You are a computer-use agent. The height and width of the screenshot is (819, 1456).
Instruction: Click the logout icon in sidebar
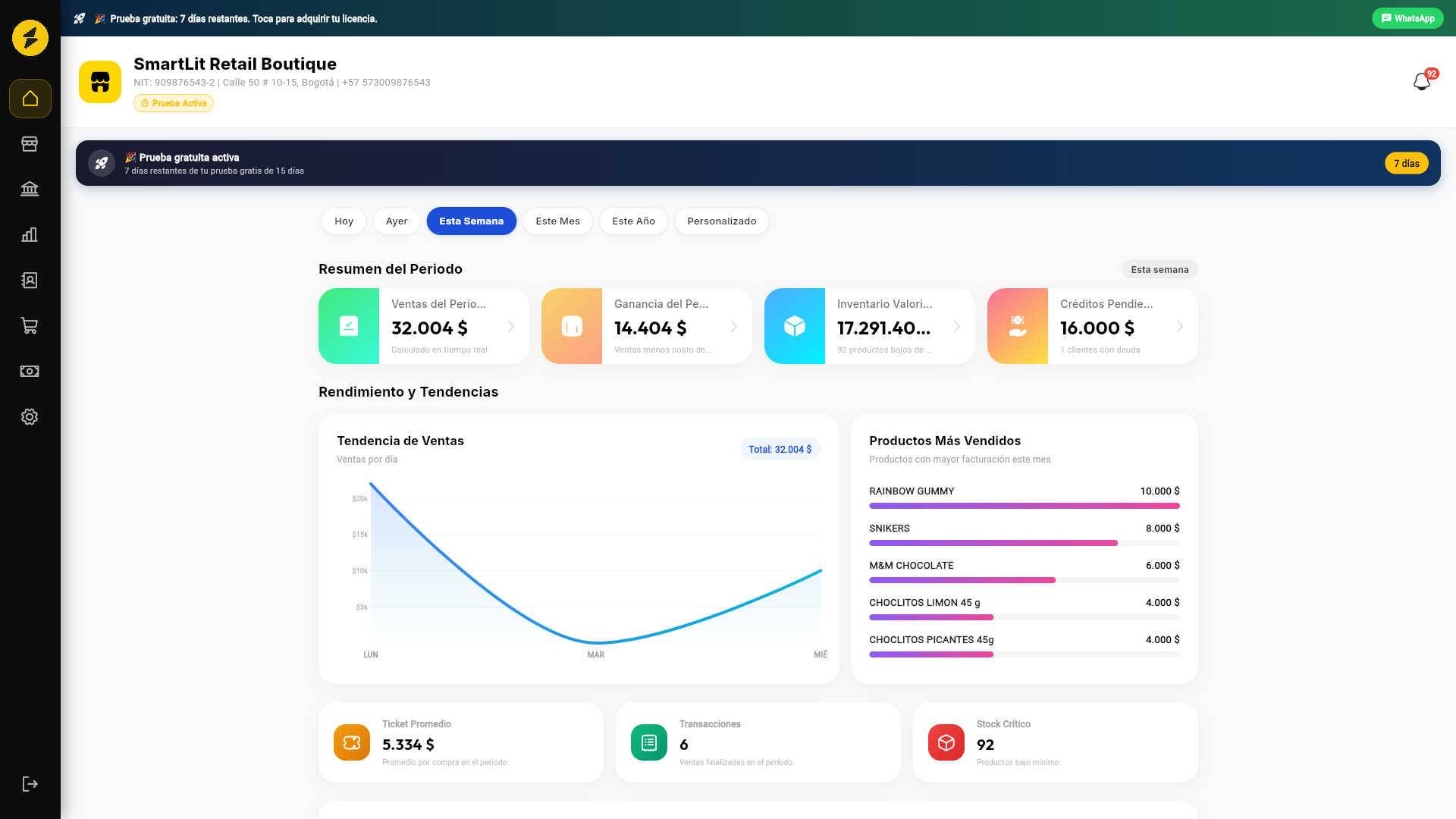pos(30,783)
